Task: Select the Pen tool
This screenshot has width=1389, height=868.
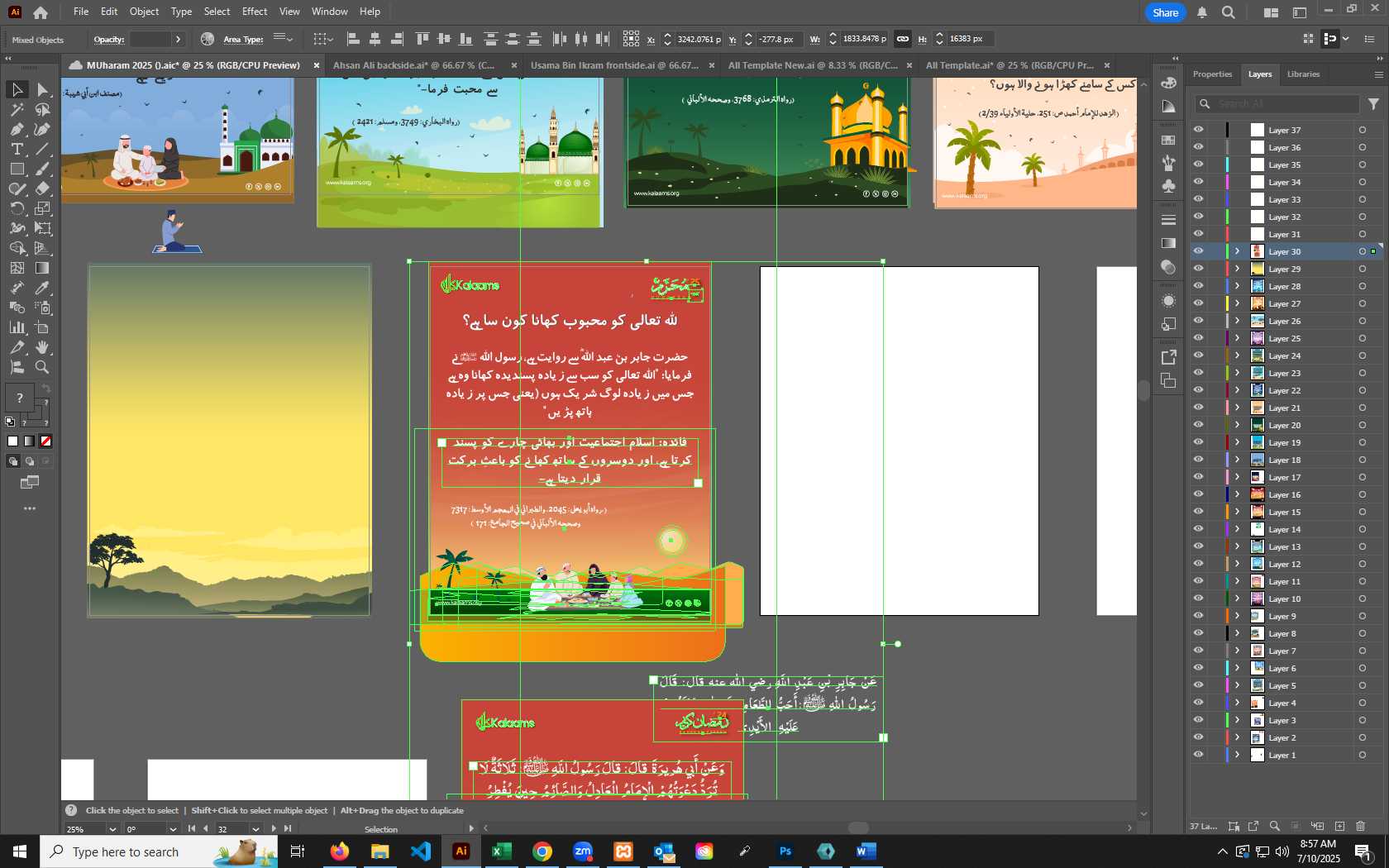Action: (x=17, y=129)
